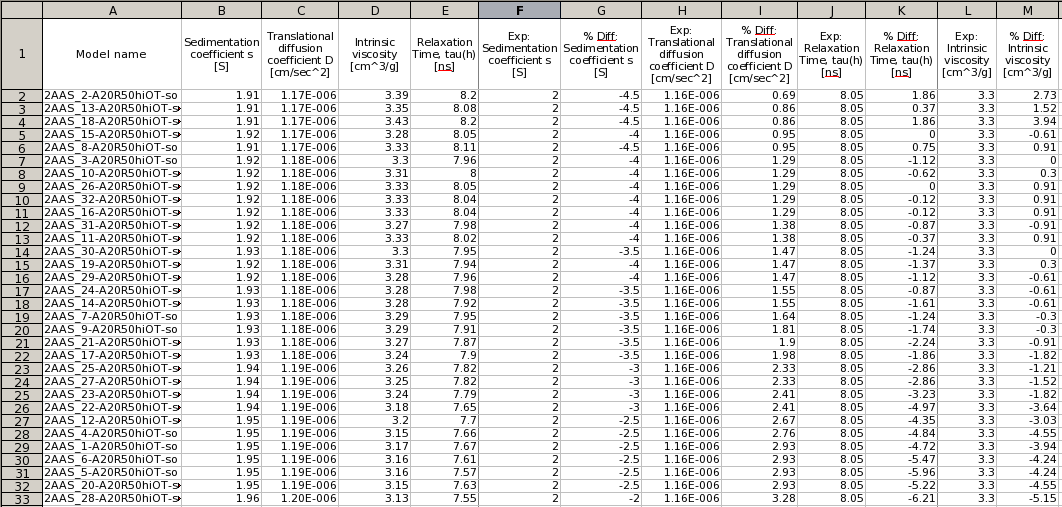
Task: Select column M header
Action: 1027,10
